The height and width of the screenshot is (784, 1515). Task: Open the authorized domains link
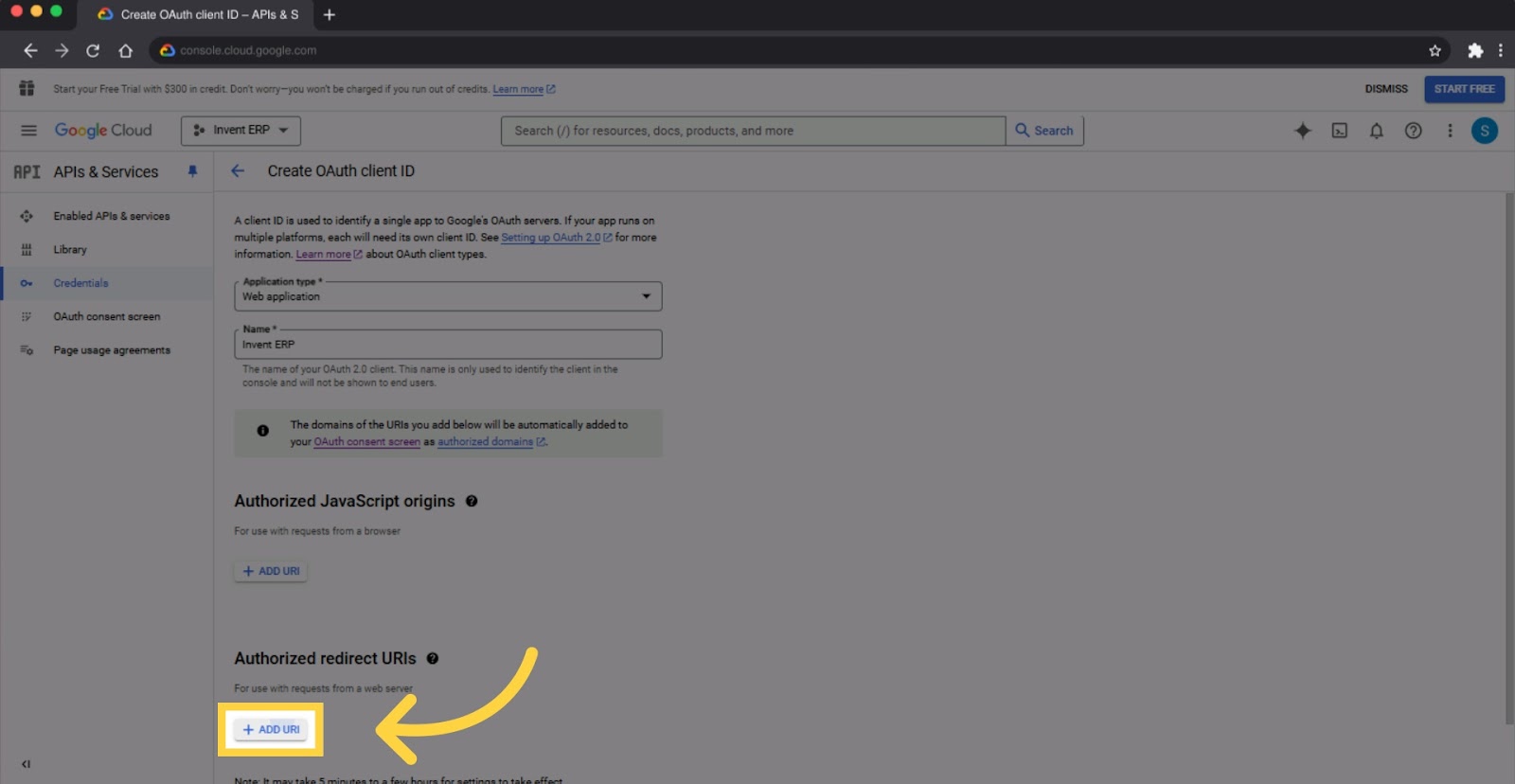point(490,442)
